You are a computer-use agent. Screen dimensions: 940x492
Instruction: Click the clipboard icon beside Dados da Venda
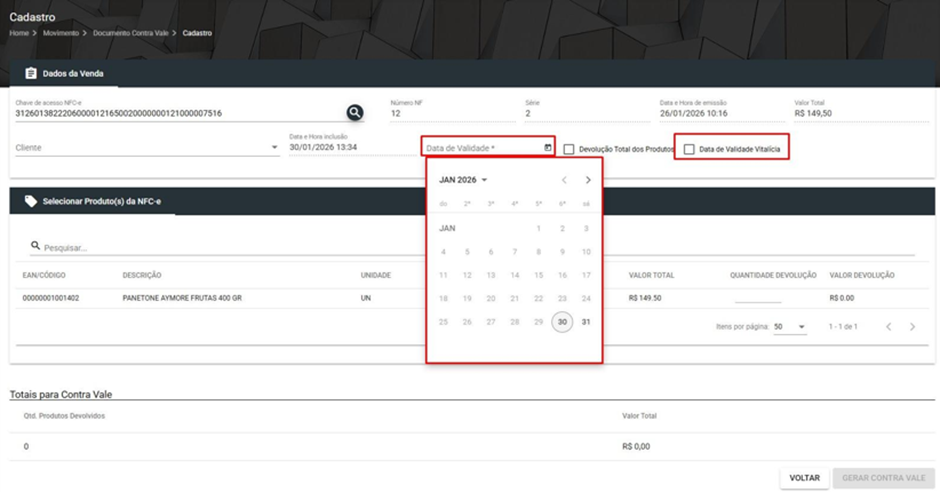[x=31, y=73]
